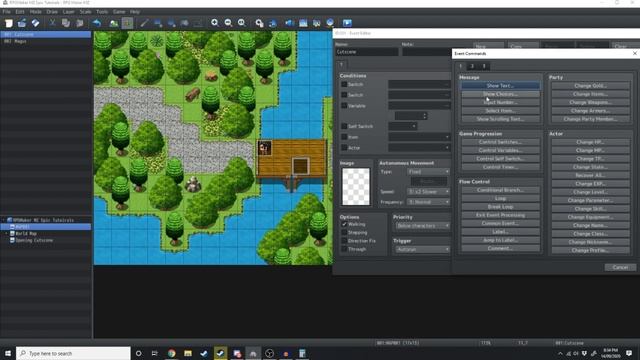Open the Event Searcher icon
640x360 pixels.
pos(303,23)
